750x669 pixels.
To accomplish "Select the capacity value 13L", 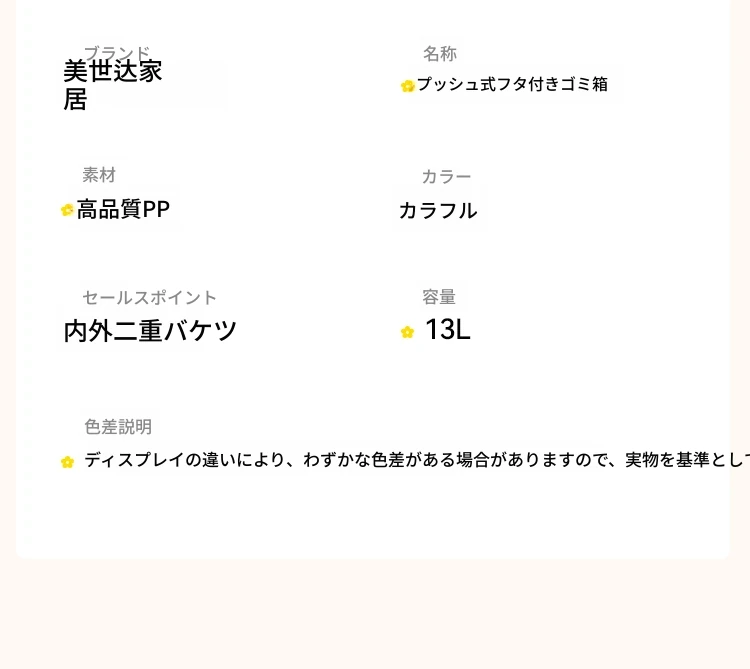I will pyautogui.click(x=448, y=330).
